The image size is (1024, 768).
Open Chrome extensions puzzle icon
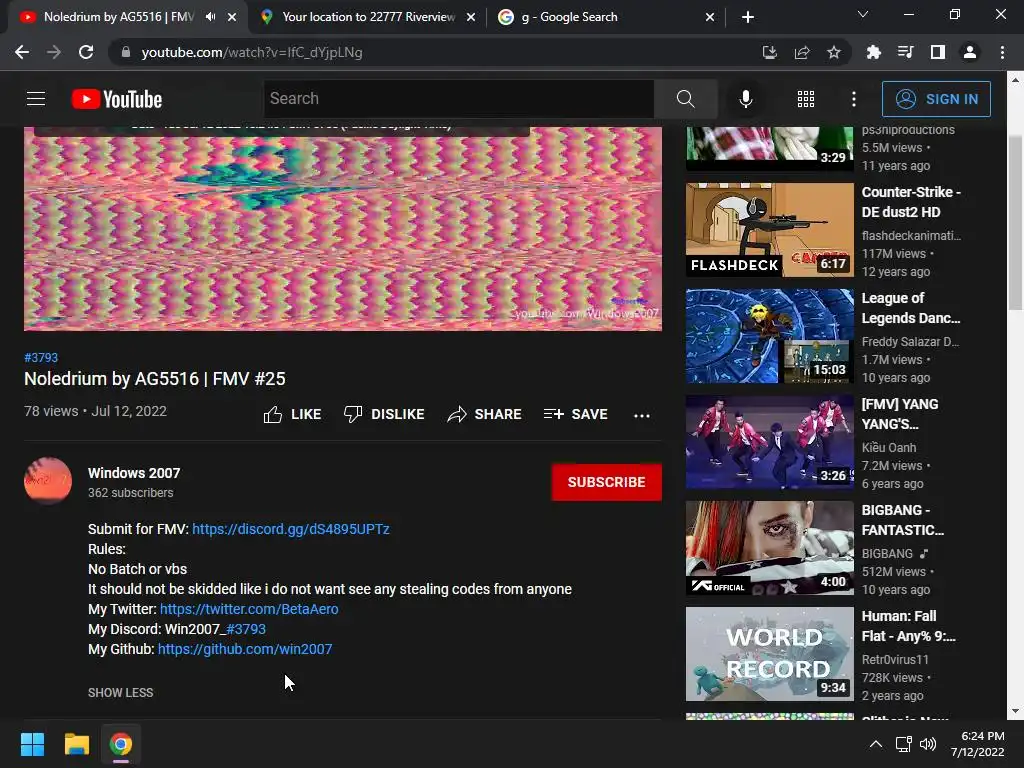pos(873,52)
